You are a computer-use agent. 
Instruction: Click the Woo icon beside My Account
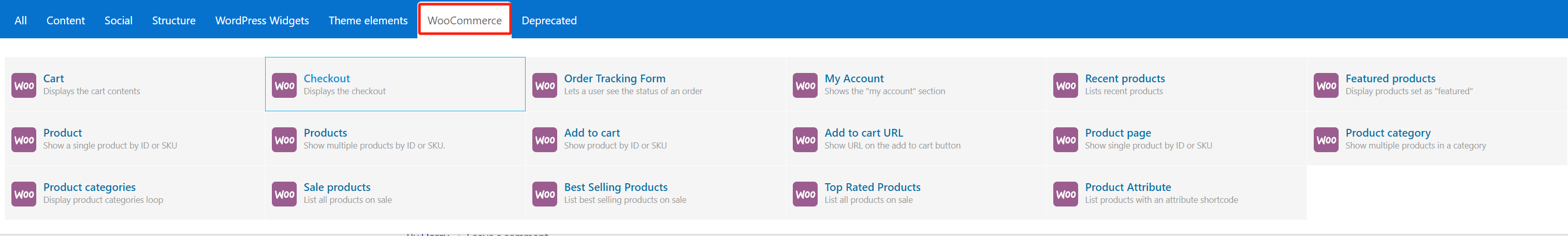805,85
